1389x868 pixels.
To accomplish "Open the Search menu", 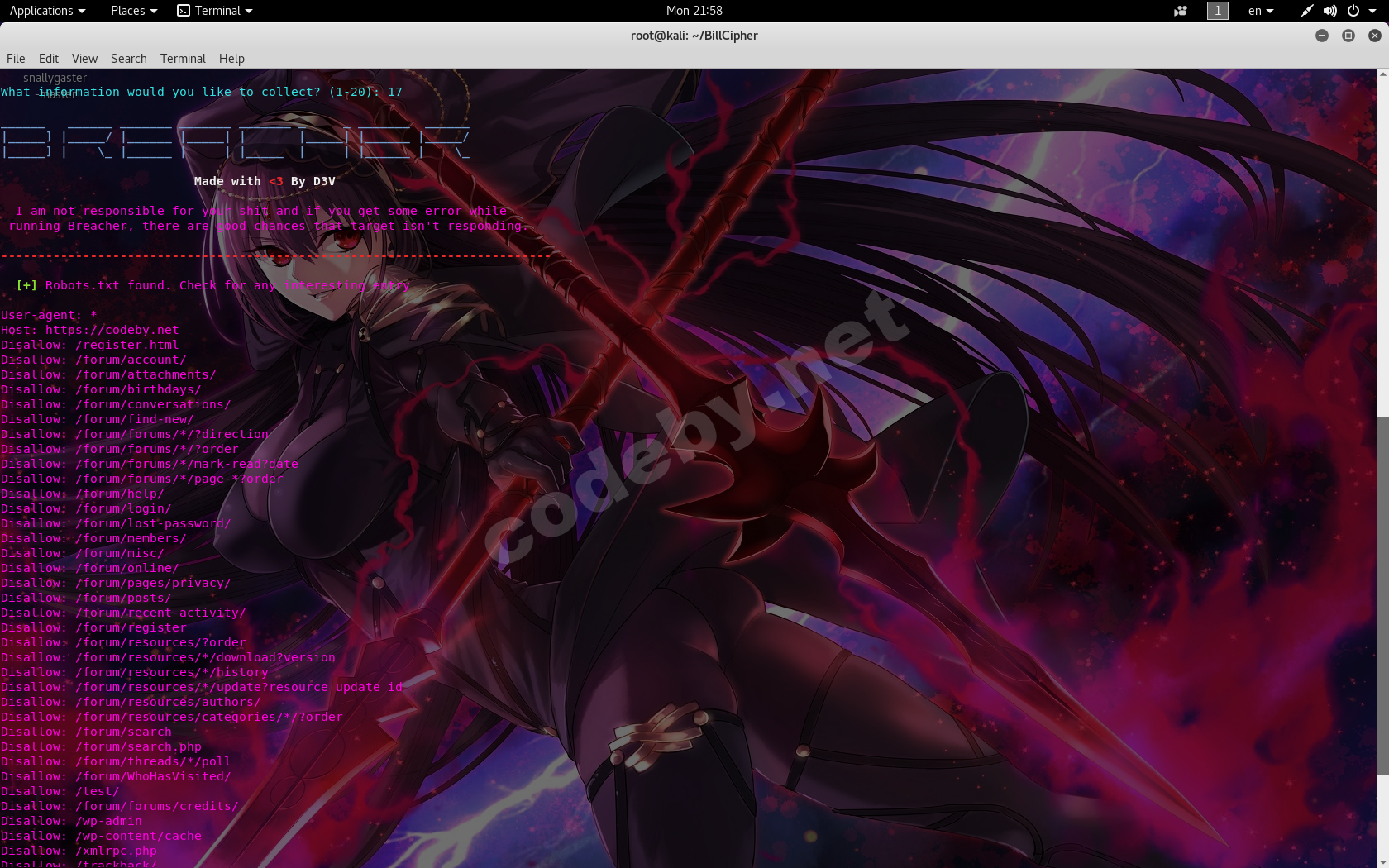I will pos(129,59).
